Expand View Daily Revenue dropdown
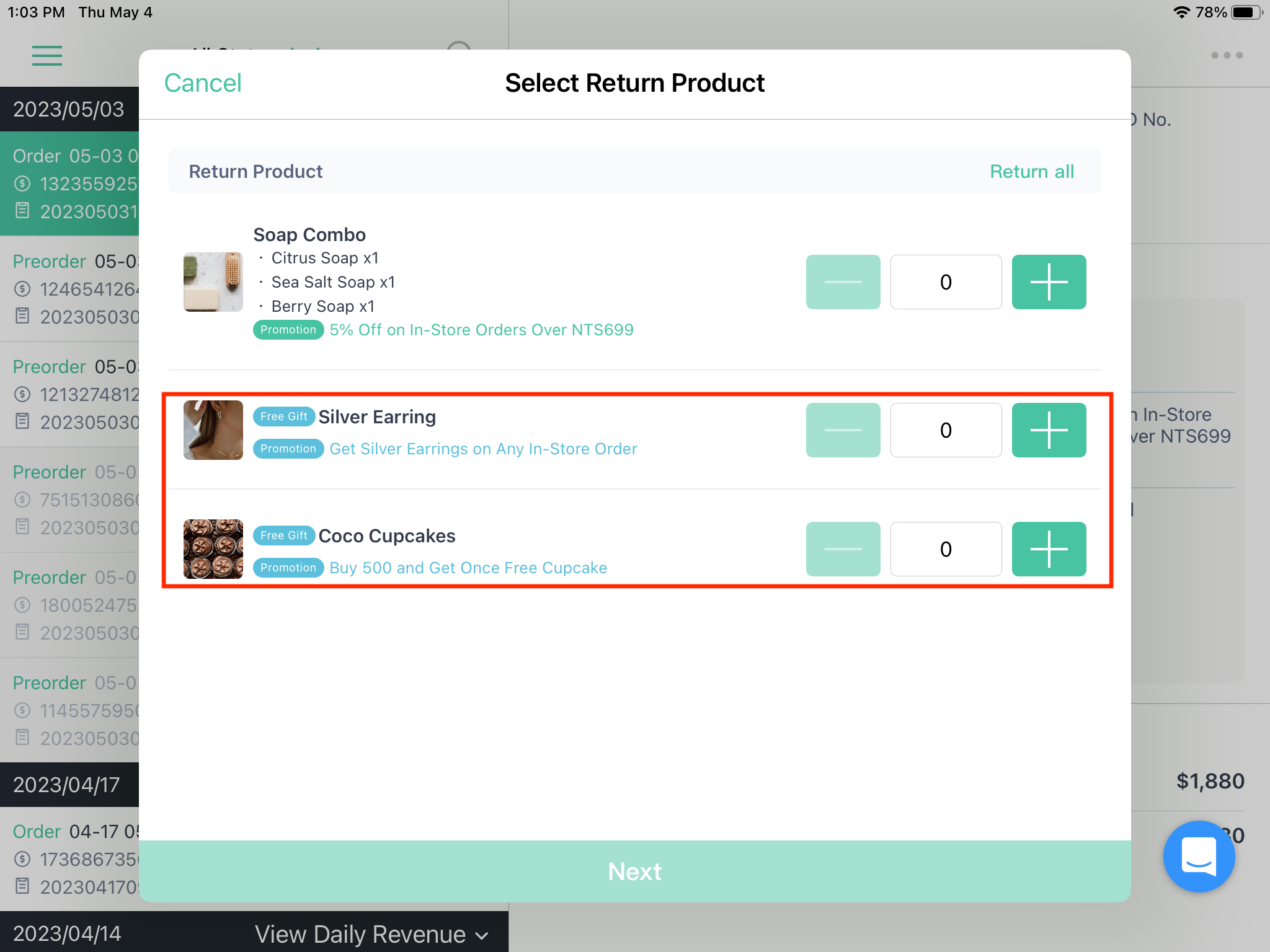 [372, 934]
